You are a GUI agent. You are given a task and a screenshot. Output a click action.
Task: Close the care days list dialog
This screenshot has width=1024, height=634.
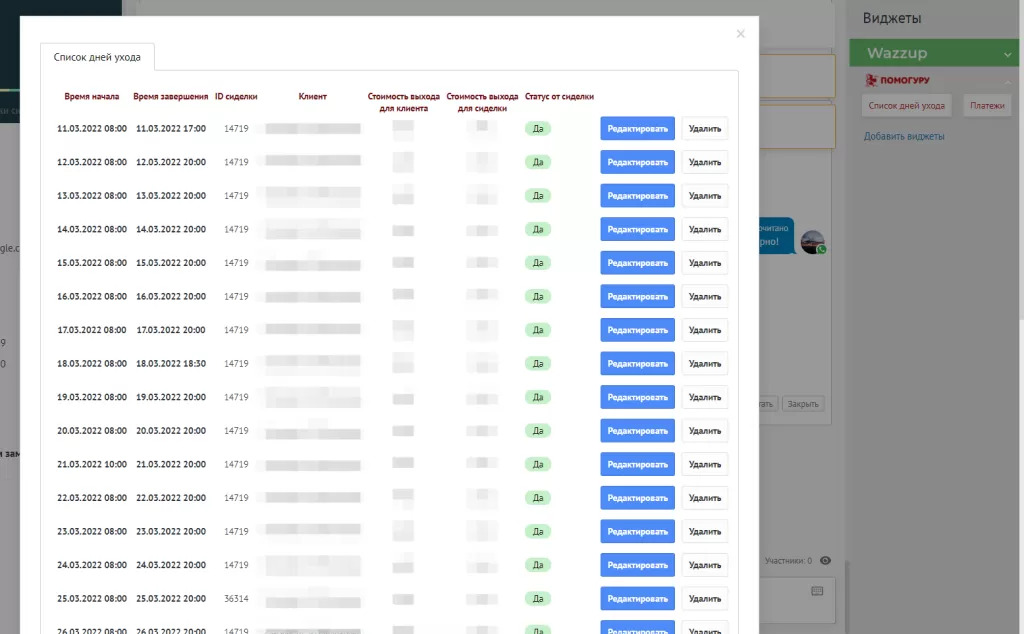tap(740, 34)
